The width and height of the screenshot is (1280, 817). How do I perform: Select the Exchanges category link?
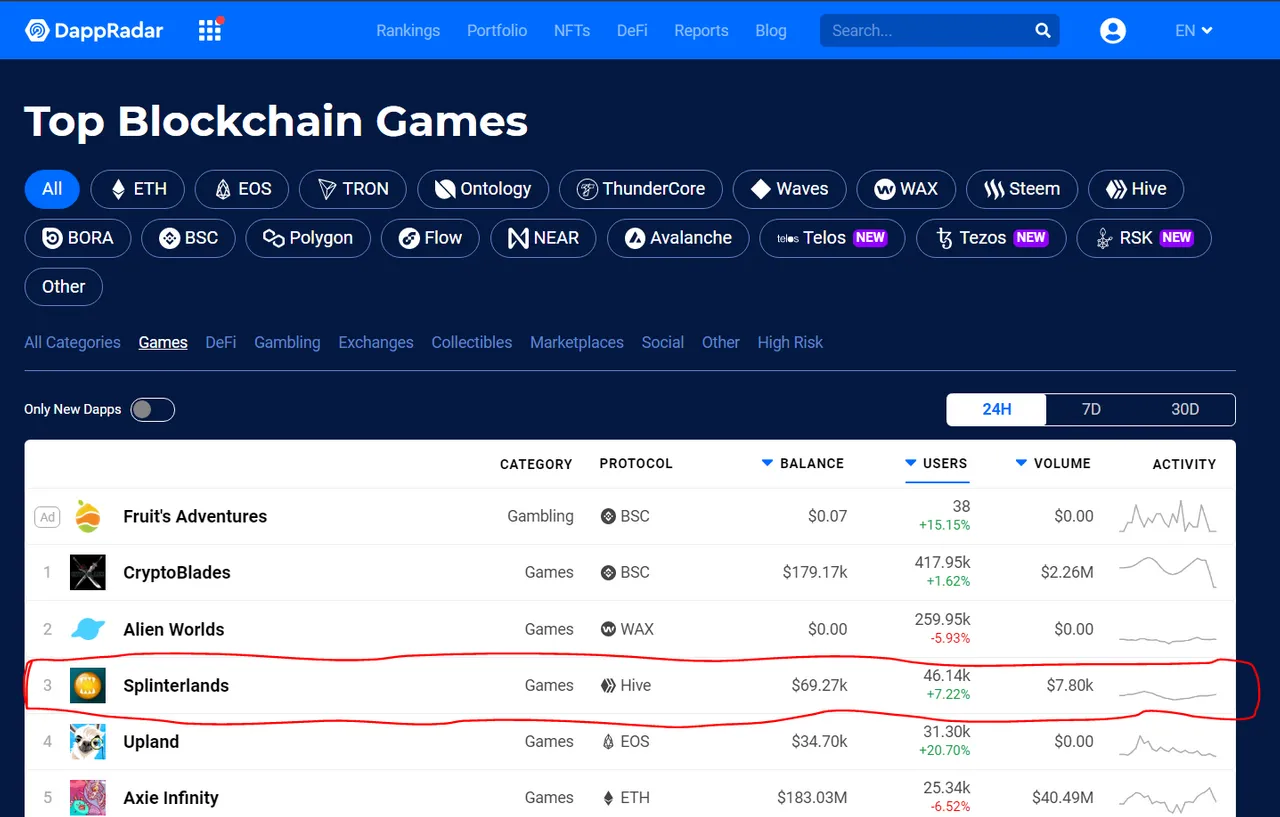pyautogui.click(x=376, y=342)
